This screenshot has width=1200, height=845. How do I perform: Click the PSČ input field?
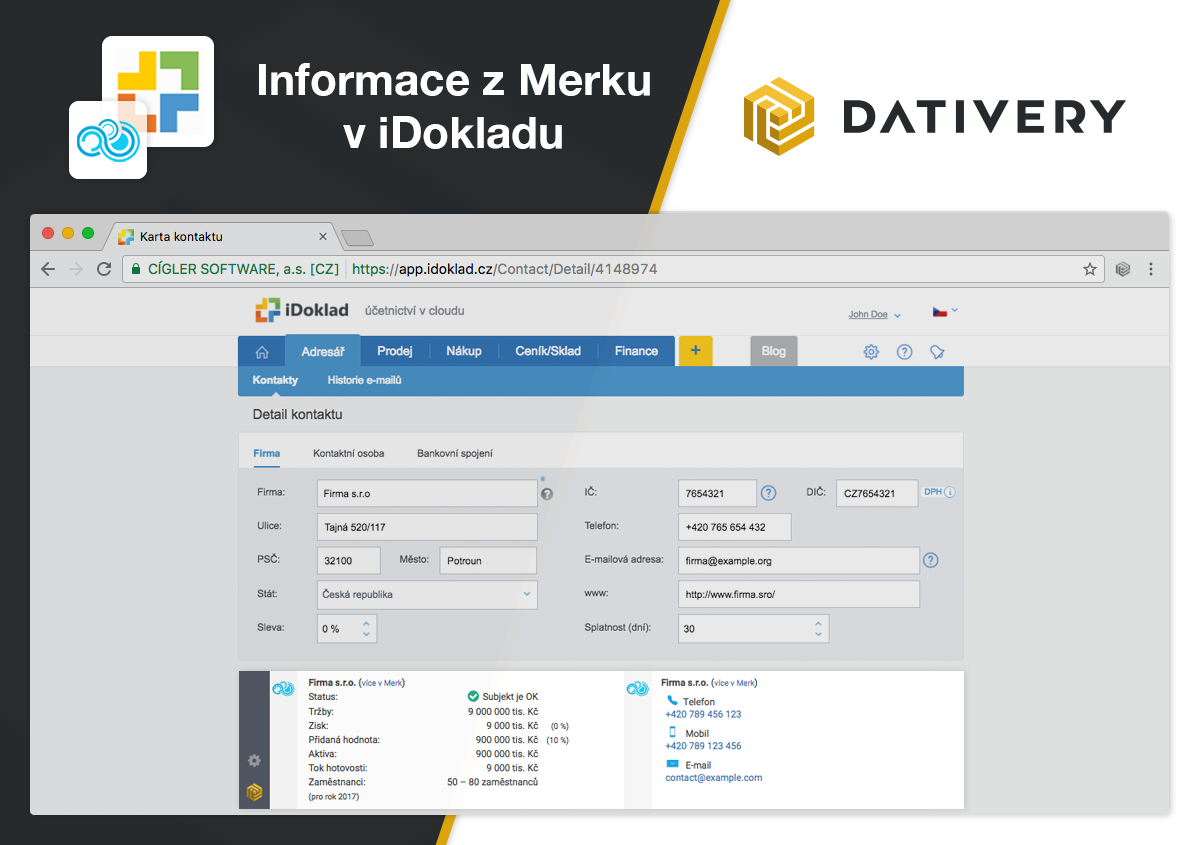(349, 560)
